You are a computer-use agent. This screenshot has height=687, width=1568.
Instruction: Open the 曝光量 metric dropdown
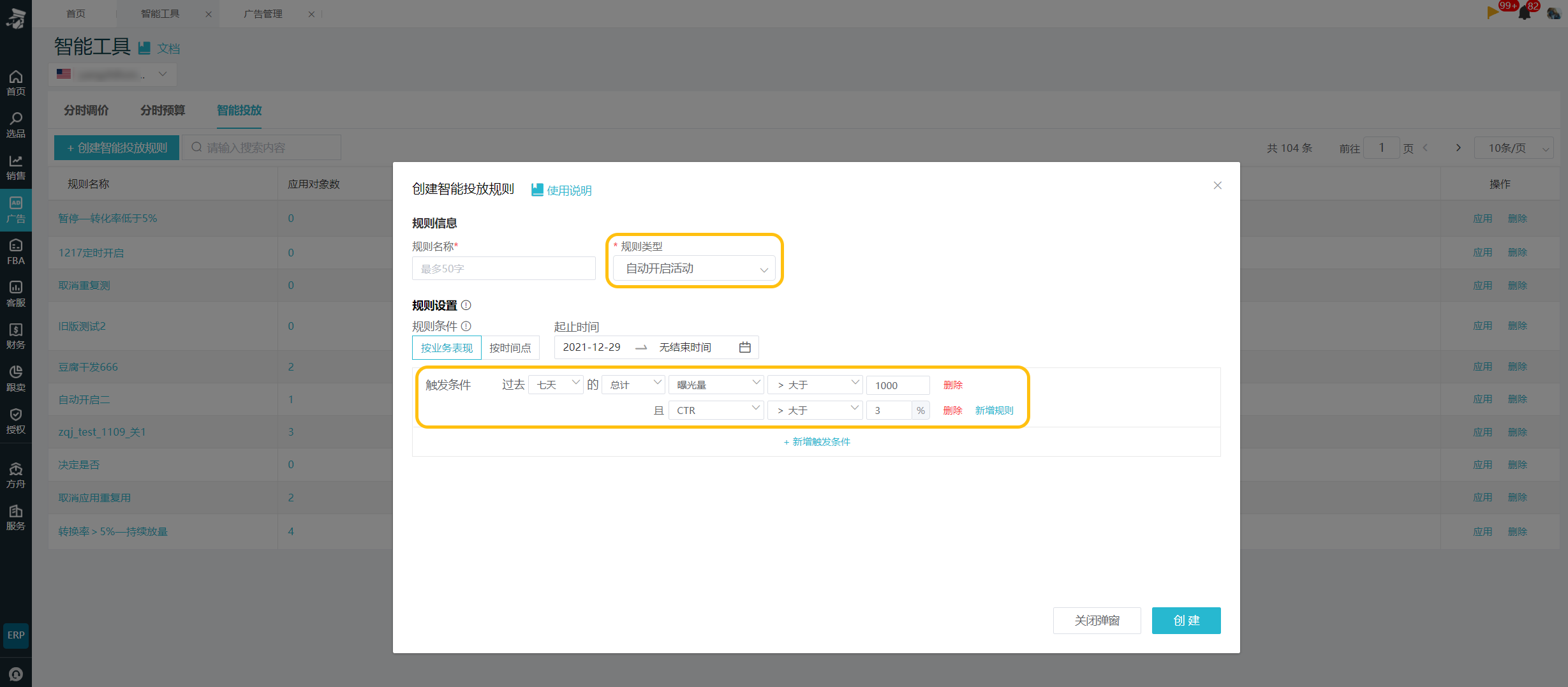pyautogui.click(x=716, y=385)
